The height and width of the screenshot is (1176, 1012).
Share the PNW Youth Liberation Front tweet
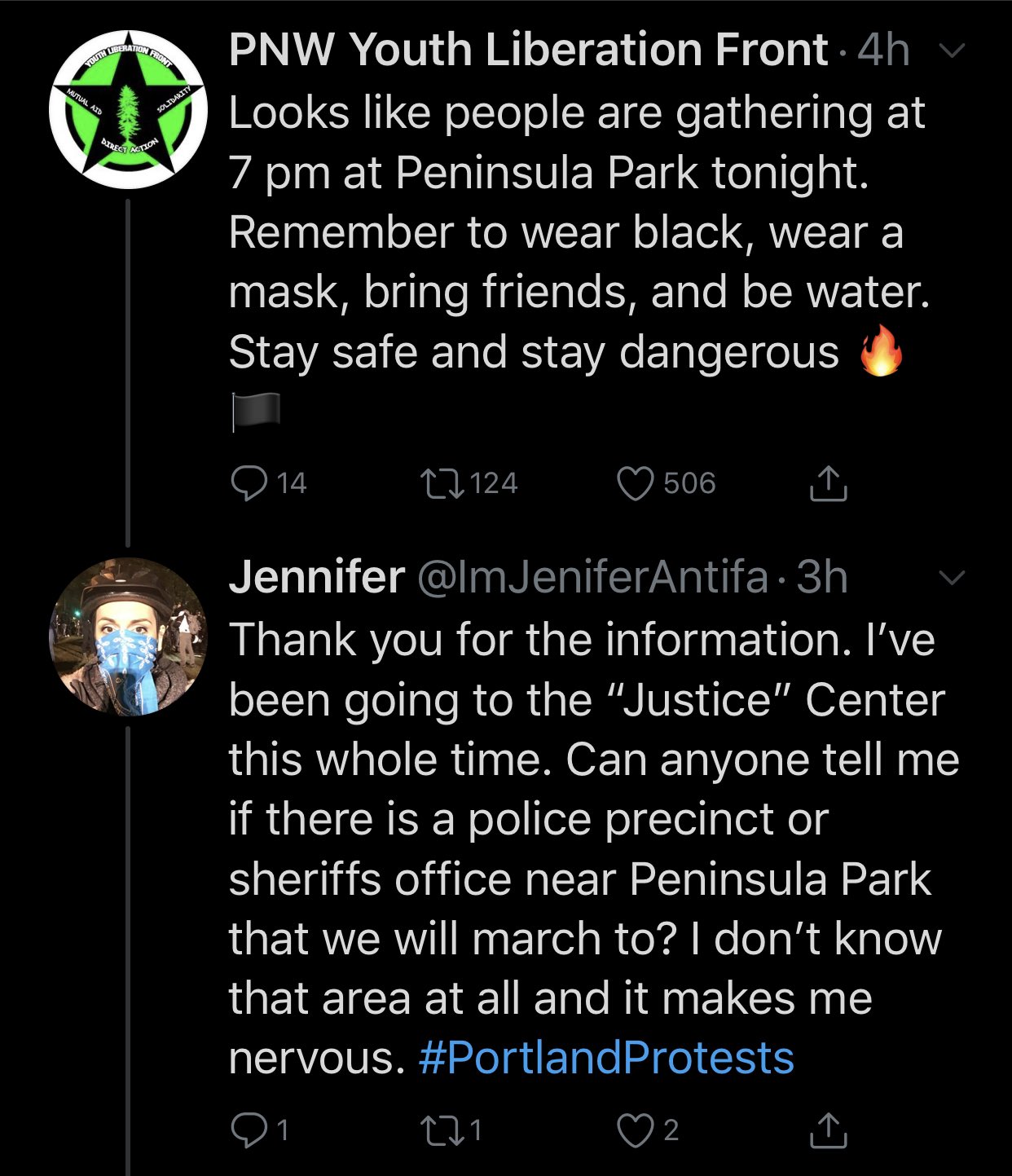coord(829,483)
